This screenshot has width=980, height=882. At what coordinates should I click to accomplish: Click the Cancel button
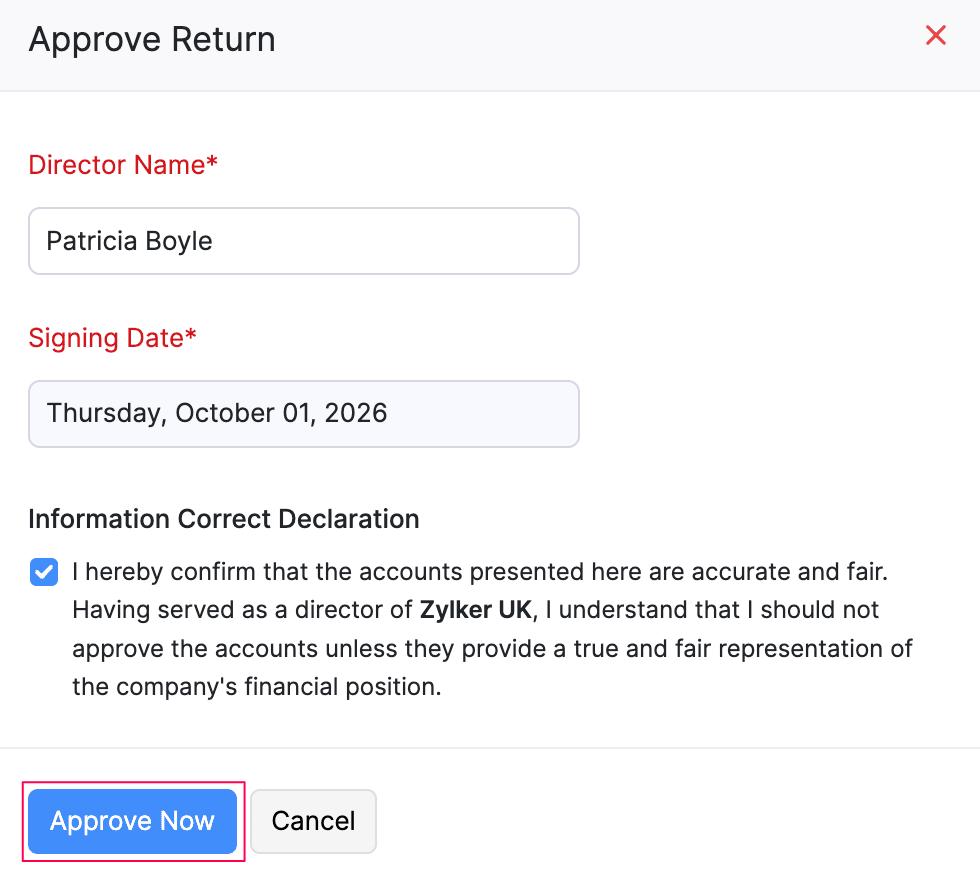pyautogui.click(x=313, y=821)
